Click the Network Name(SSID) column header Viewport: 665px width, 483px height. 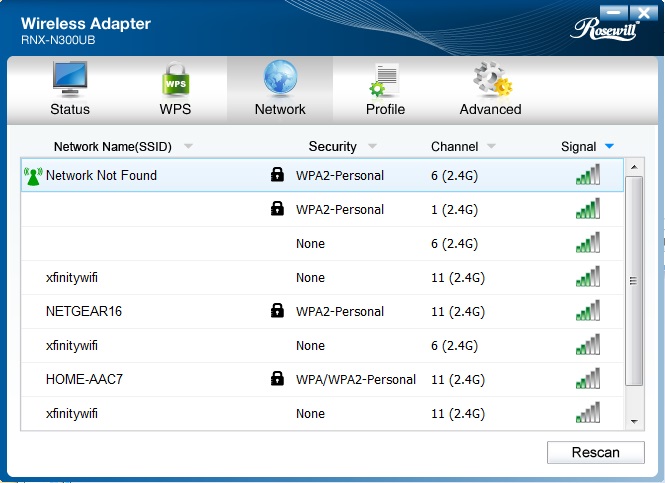coord(112,147)
